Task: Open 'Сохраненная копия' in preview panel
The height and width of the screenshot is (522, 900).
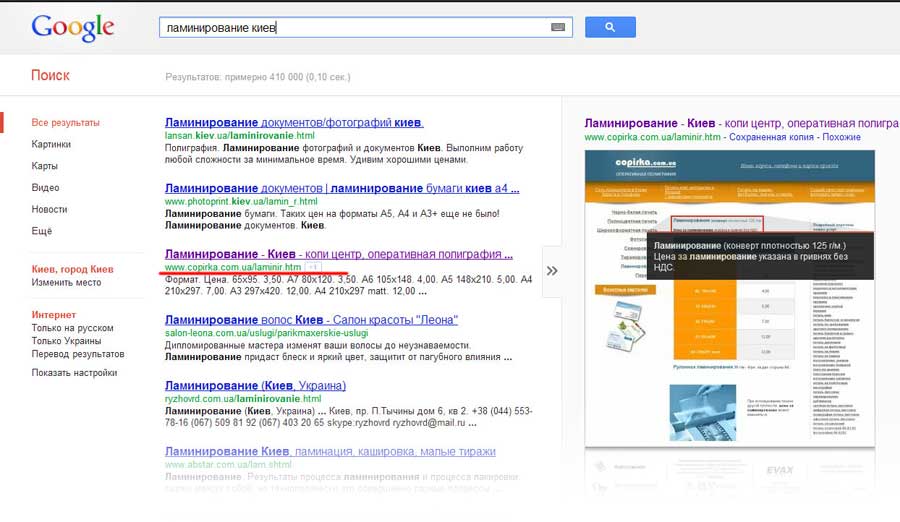Action: click(771, 137)
